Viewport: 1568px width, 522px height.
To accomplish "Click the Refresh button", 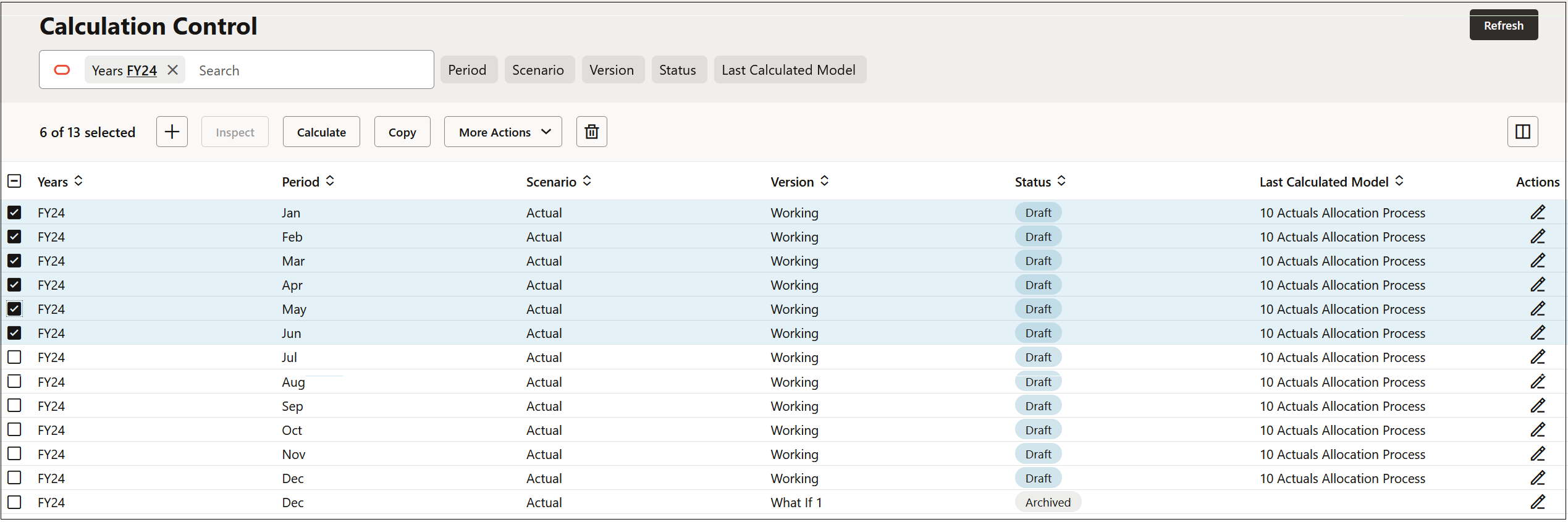I will (1504, 25).
